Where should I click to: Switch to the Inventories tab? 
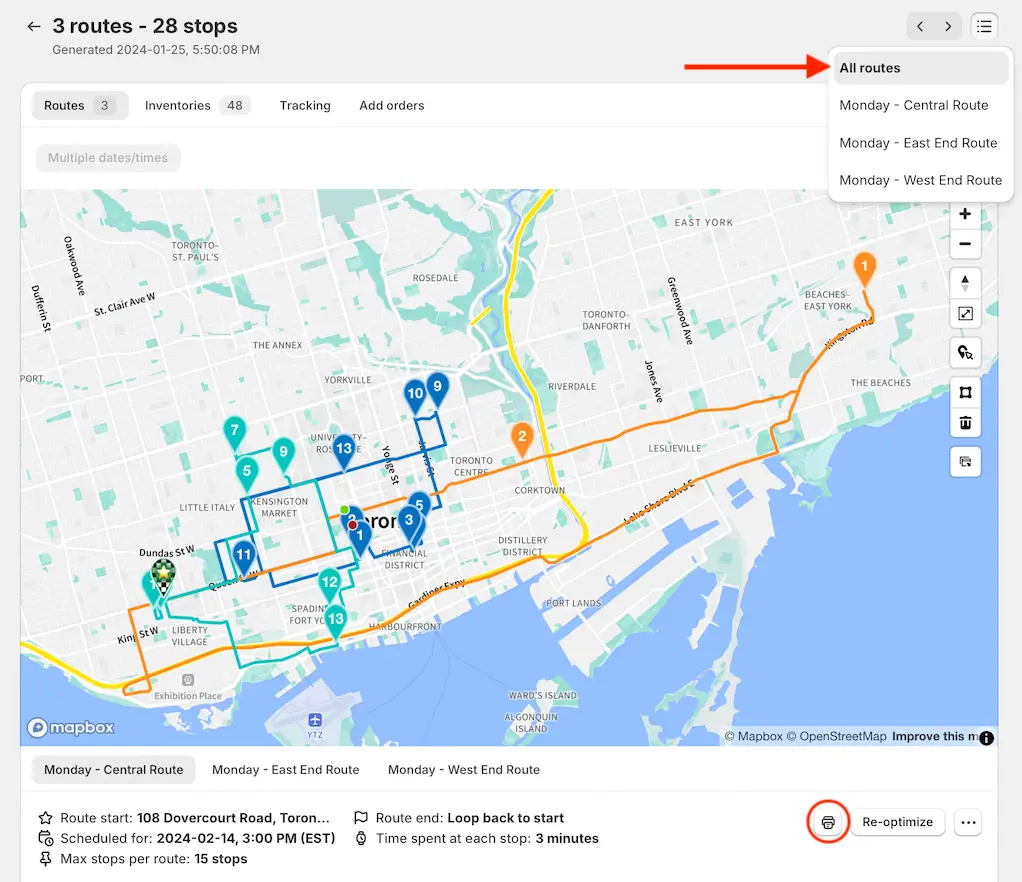coord(197,106)
